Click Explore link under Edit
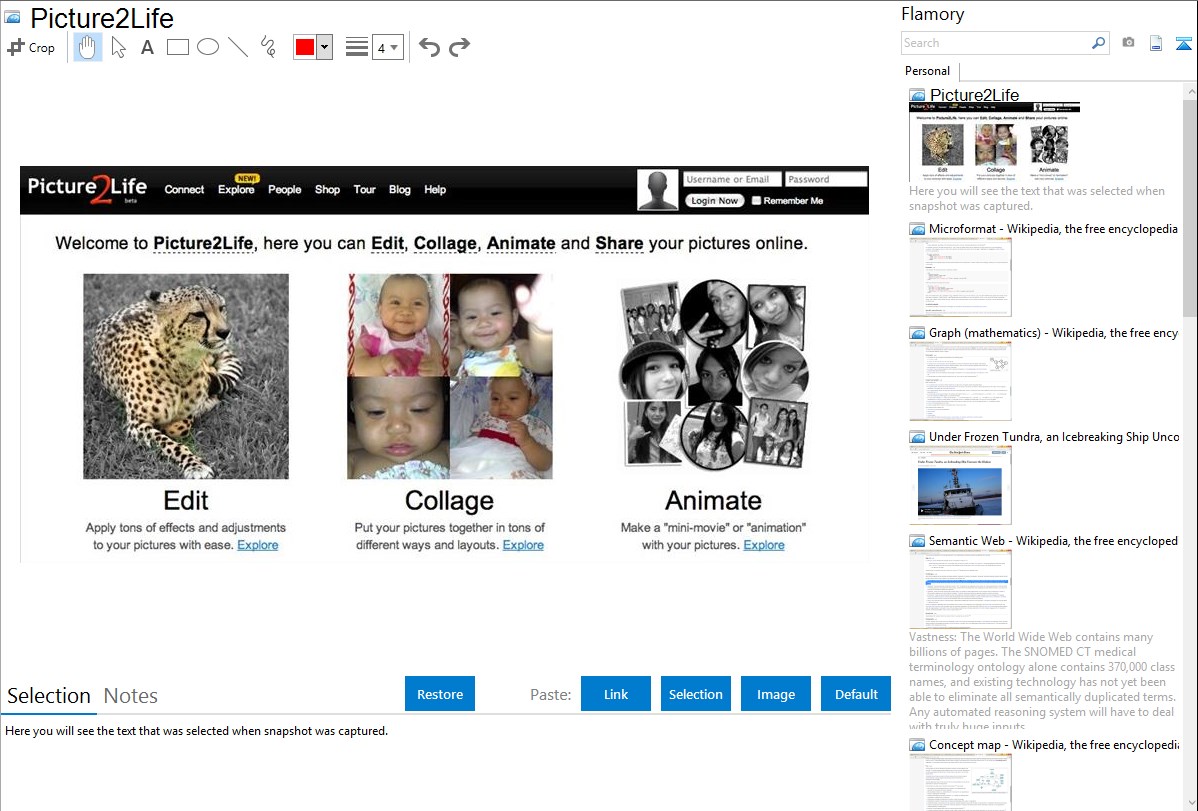This screenshot has height=811, width=1198. point(257,545)
